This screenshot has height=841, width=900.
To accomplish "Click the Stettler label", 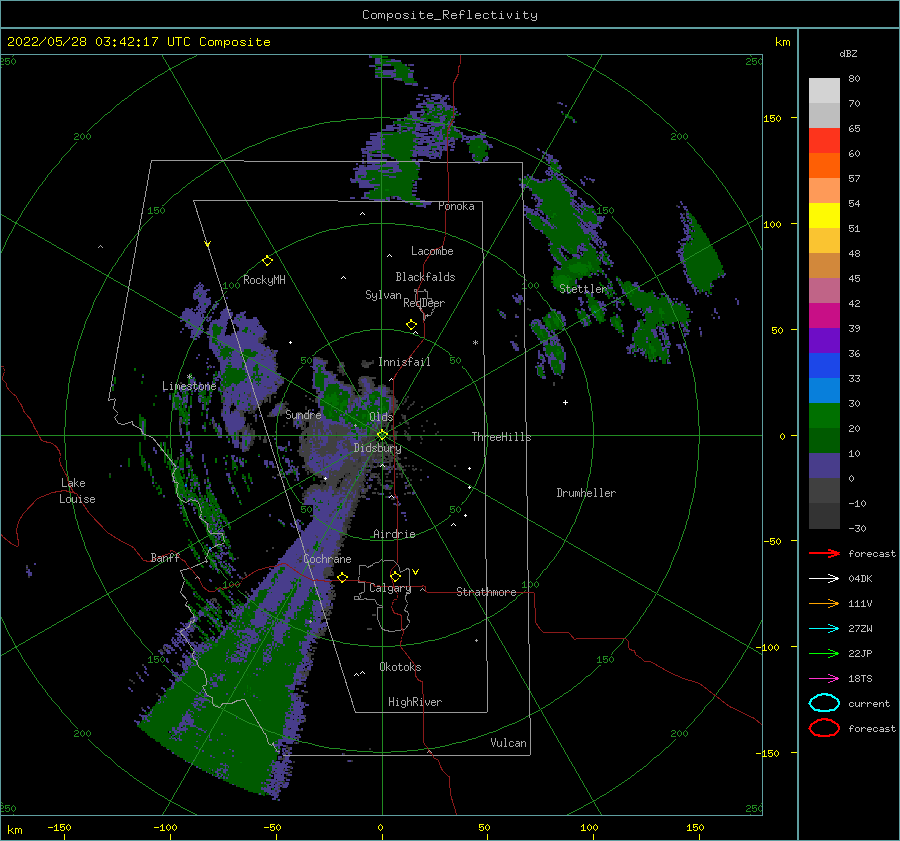I will click(583, 289).
